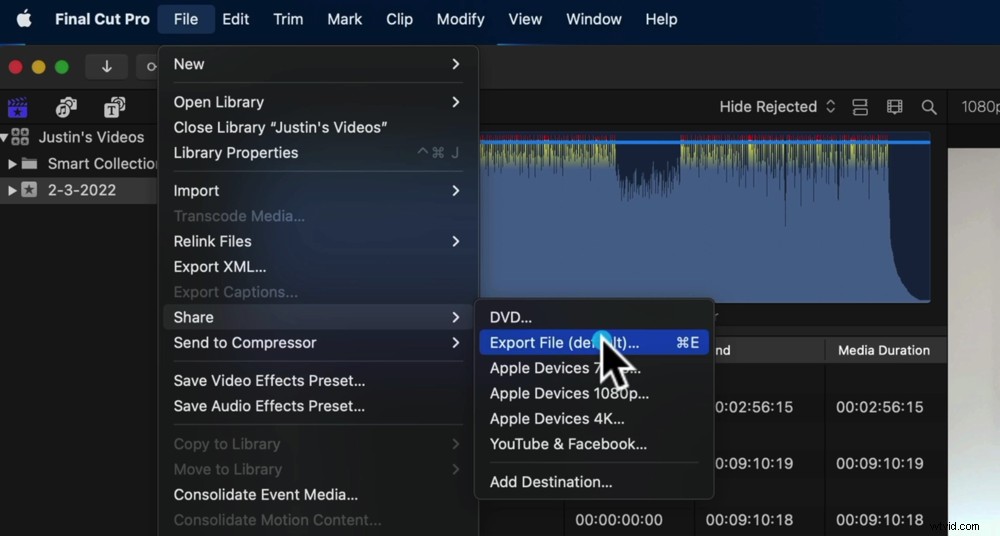Select DVD... share destination
The width and height of the screenshot is (1000, 536).
[x=594, y=317]
